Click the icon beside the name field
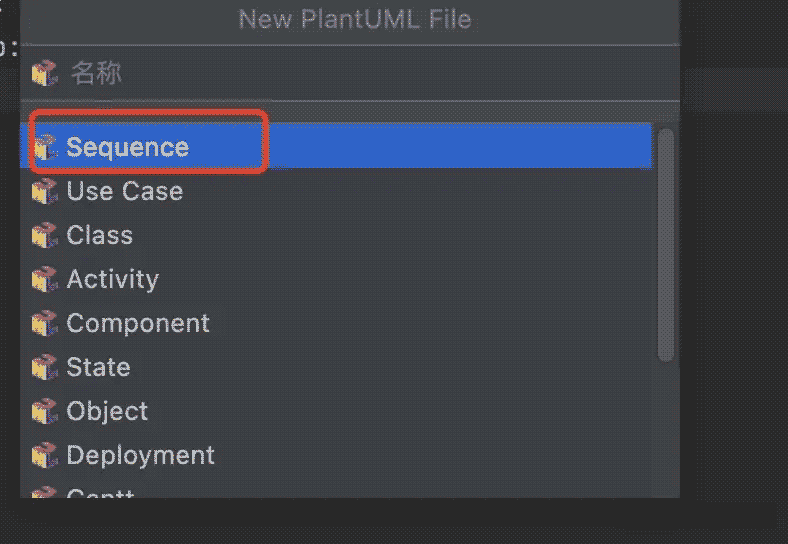This screenshot has width=788, height=544. 45,73
